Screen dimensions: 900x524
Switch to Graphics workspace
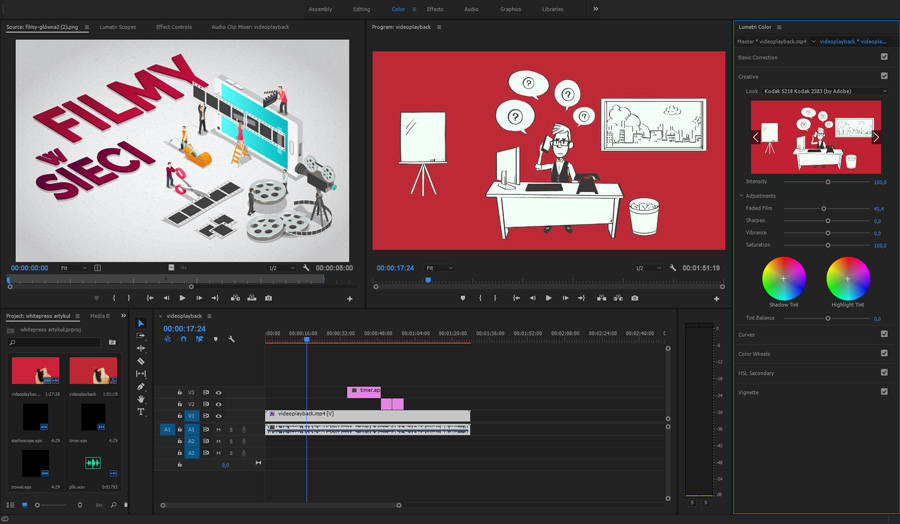point(510,9)
